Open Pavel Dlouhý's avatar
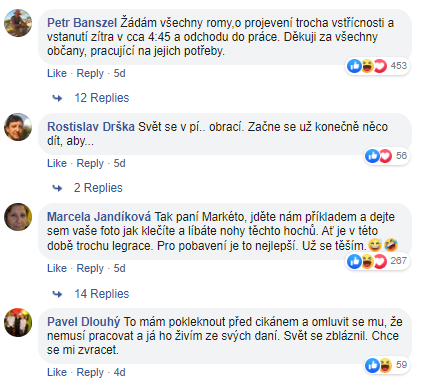The image size is (422, 389). pyautogui.click(x=18, y=322)
